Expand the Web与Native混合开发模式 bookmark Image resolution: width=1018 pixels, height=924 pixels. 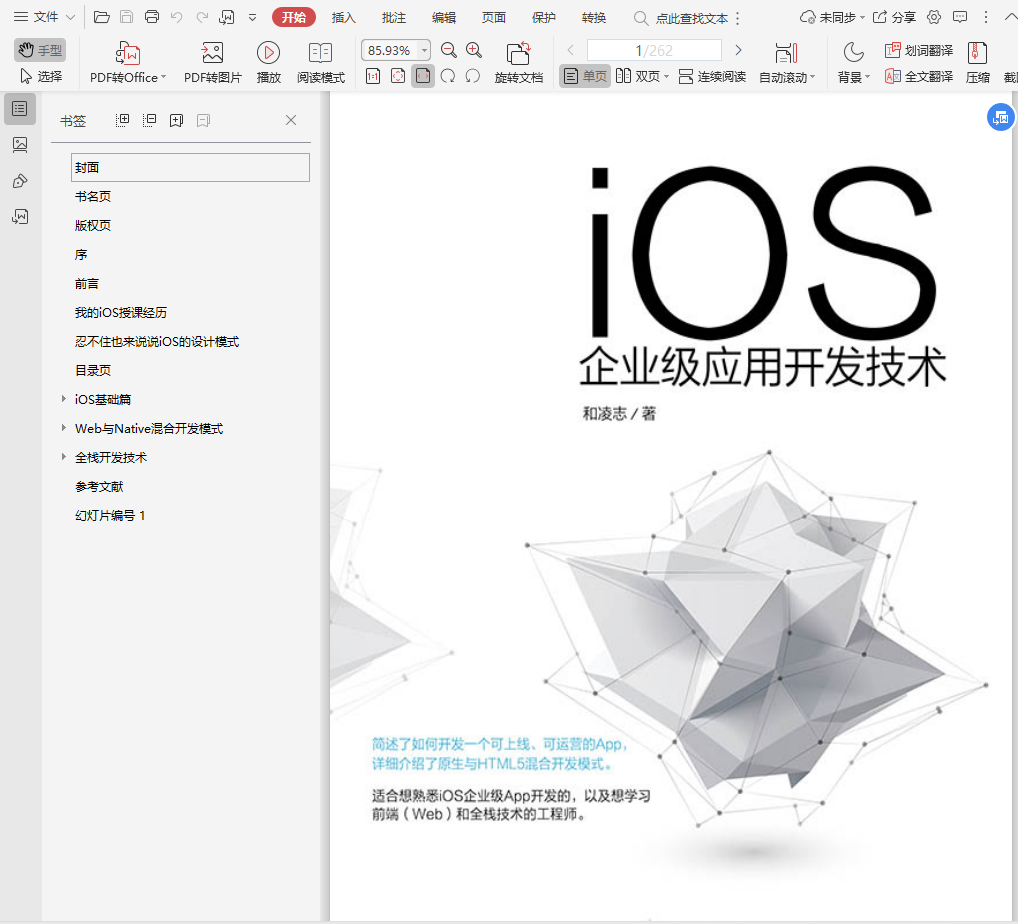64,428
